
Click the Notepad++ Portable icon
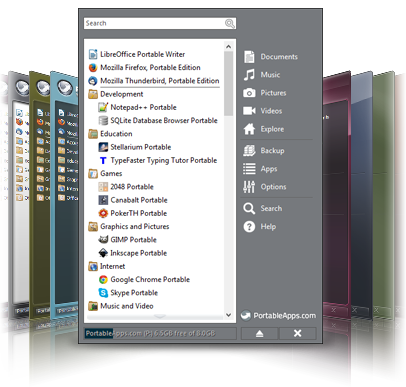tap(103, 107)
